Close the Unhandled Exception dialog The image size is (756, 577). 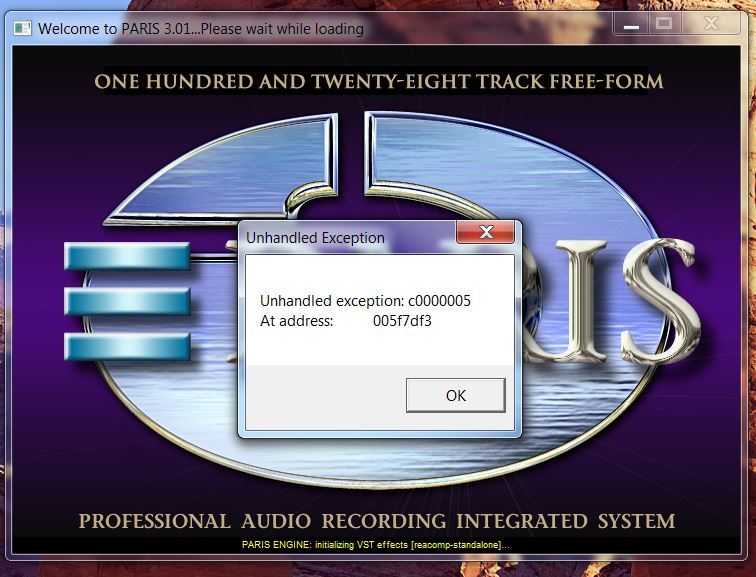point(486,232)
